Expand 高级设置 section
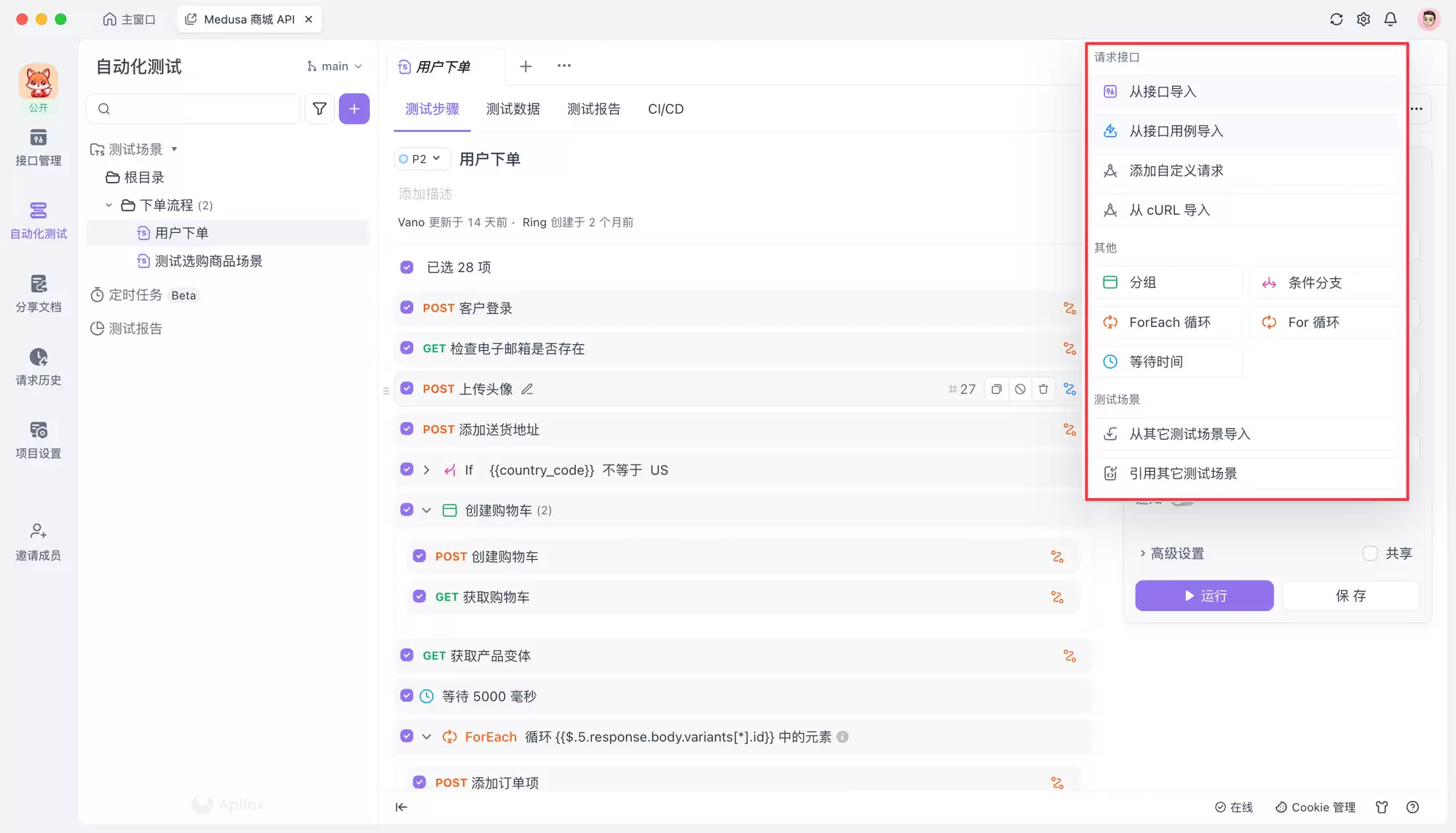This screenshot has height=833, width=1456. click(x=1172, y=553)
